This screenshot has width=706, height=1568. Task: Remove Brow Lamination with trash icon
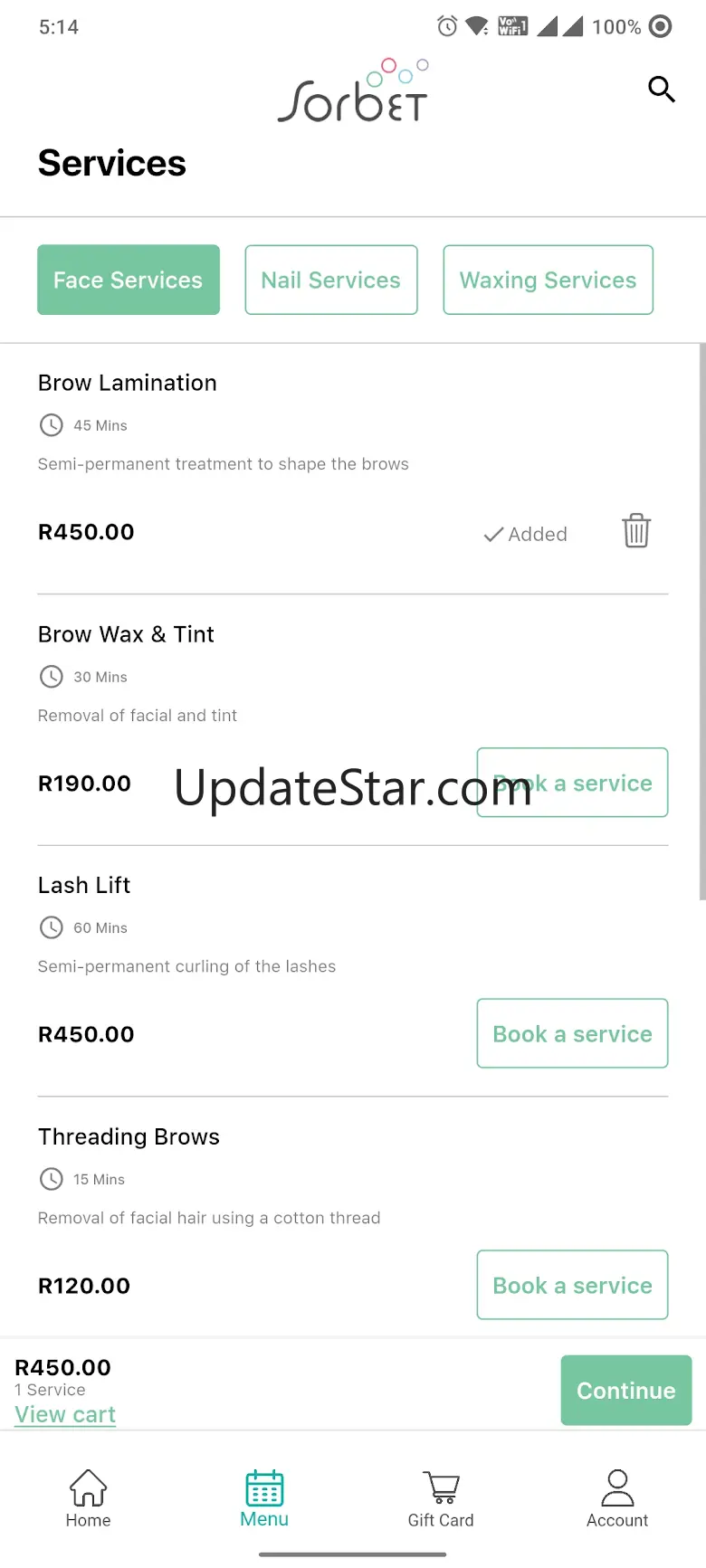[x=636, y=531]
